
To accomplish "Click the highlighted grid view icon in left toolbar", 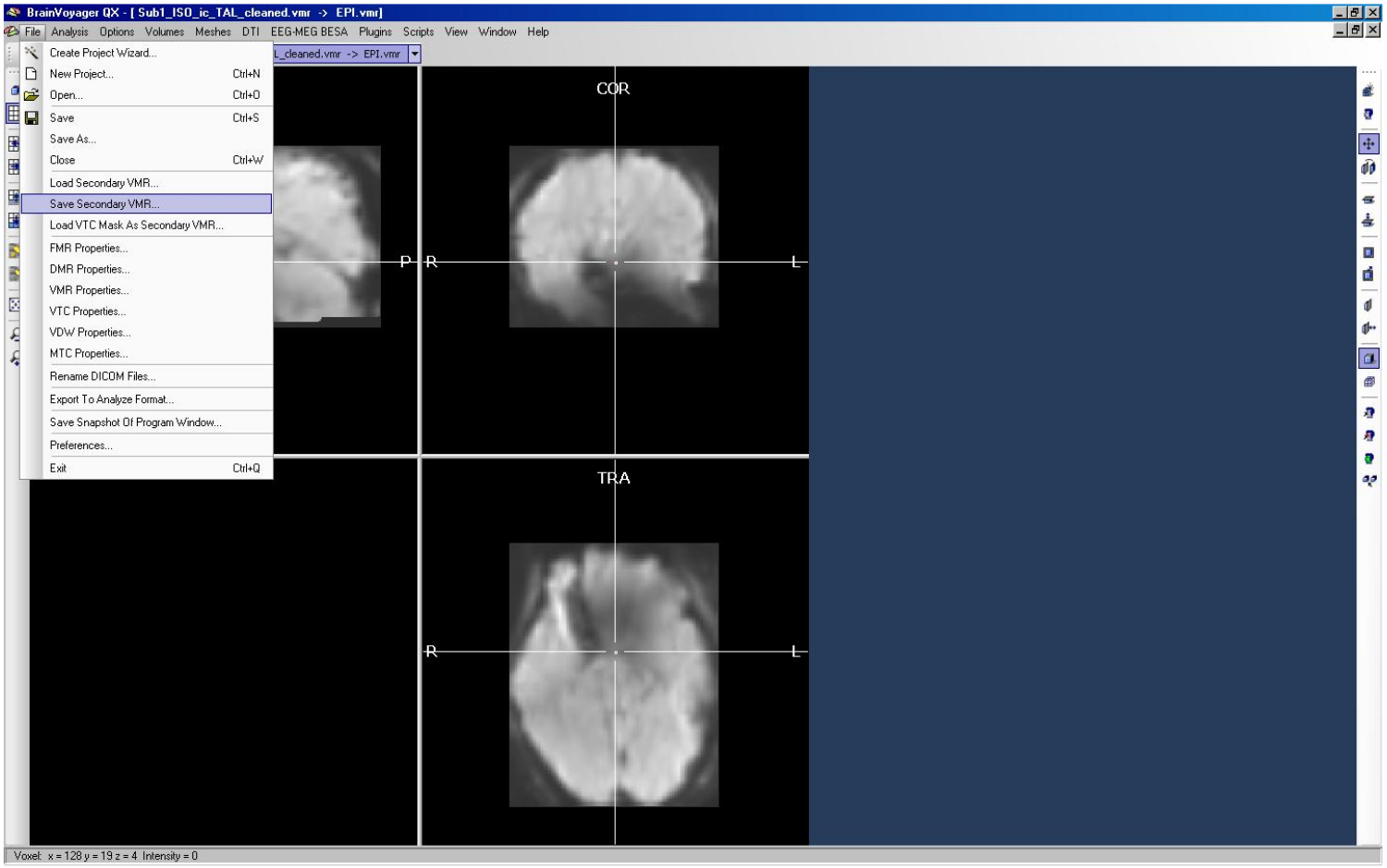I will (x=13, y=114).
